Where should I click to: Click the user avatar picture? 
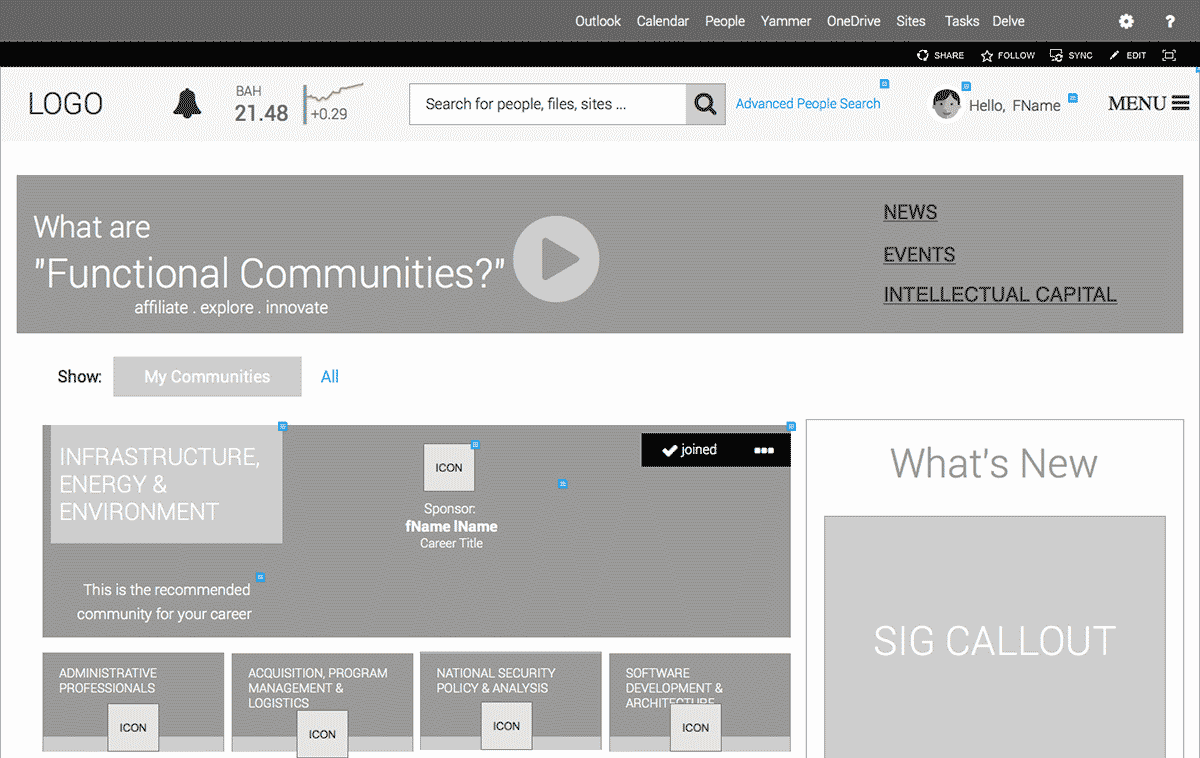(x=946, y=104)
